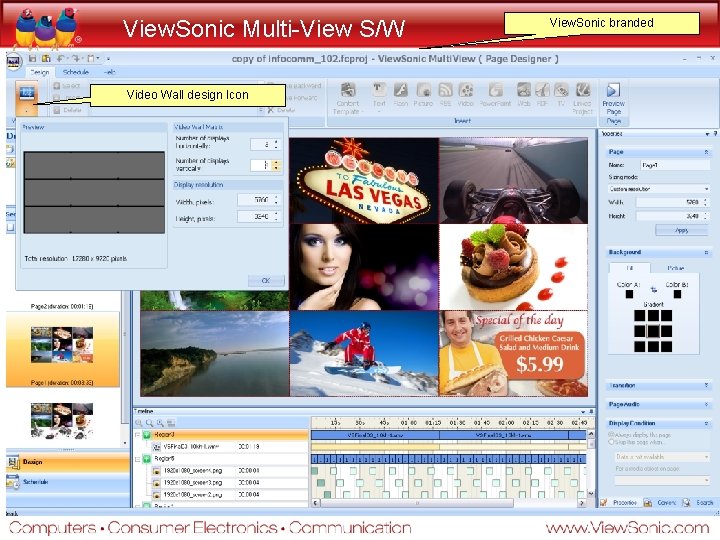This screenshot has height=540, width=720.
Task: Click the timeline horizontal scrollbar right arrow
Action: point(582,503)
